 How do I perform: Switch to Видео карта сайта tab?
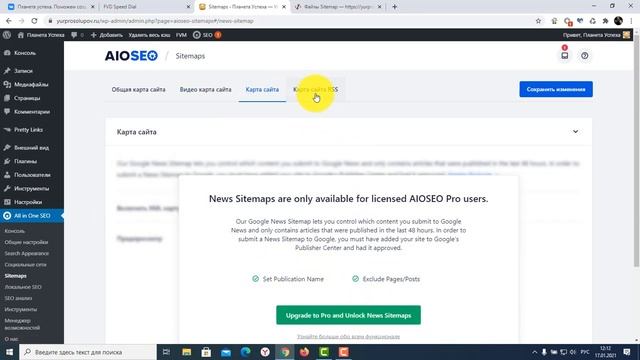click(205, 89)
